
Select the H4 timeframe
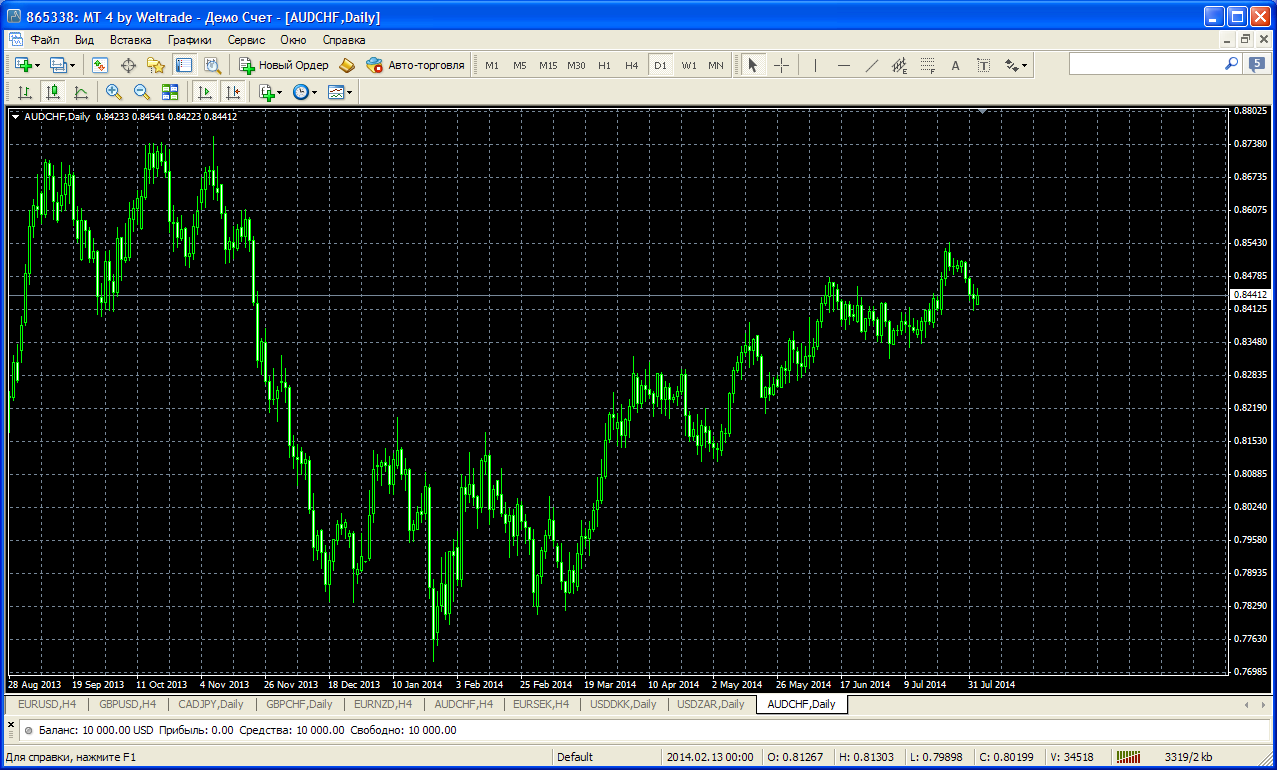632,65
